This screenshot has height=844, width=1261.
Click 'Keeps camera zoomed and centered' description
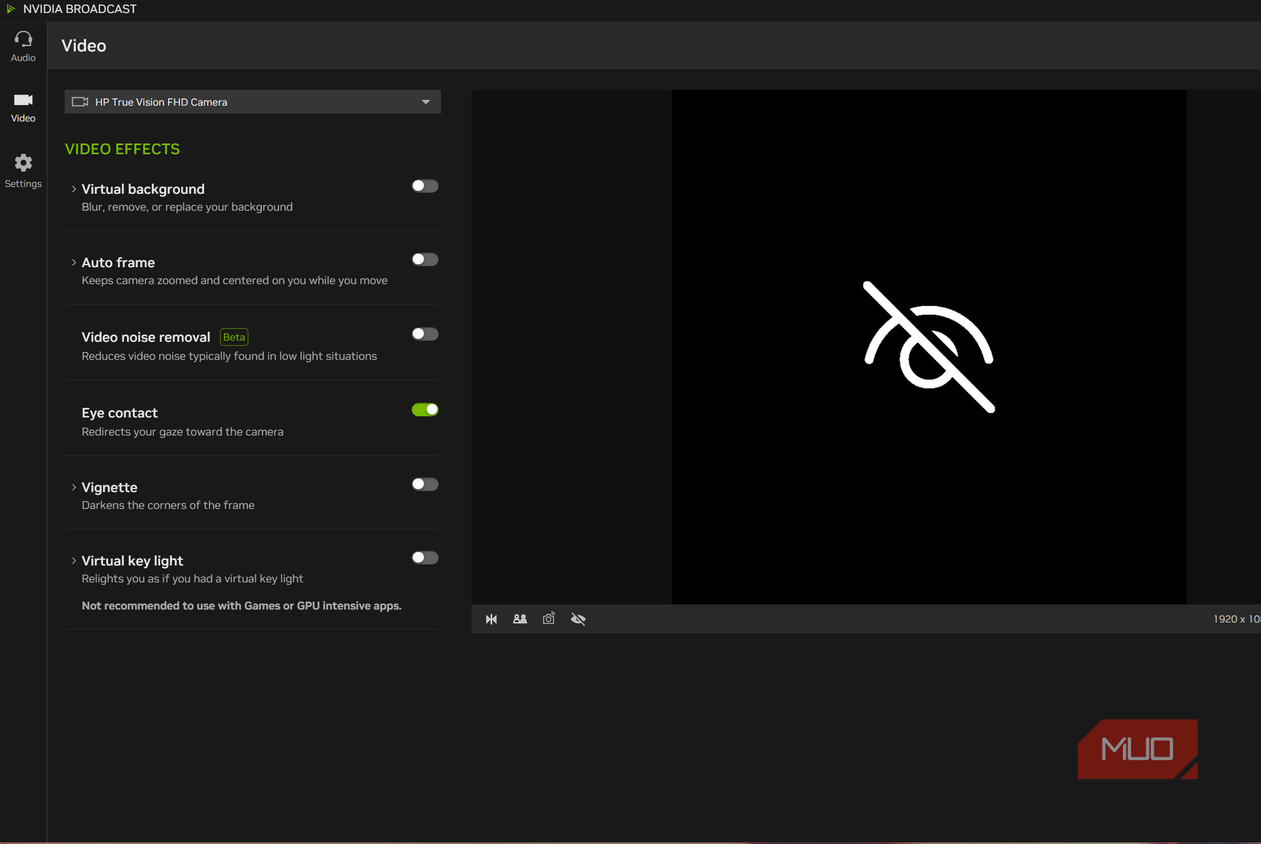(235, 281)
